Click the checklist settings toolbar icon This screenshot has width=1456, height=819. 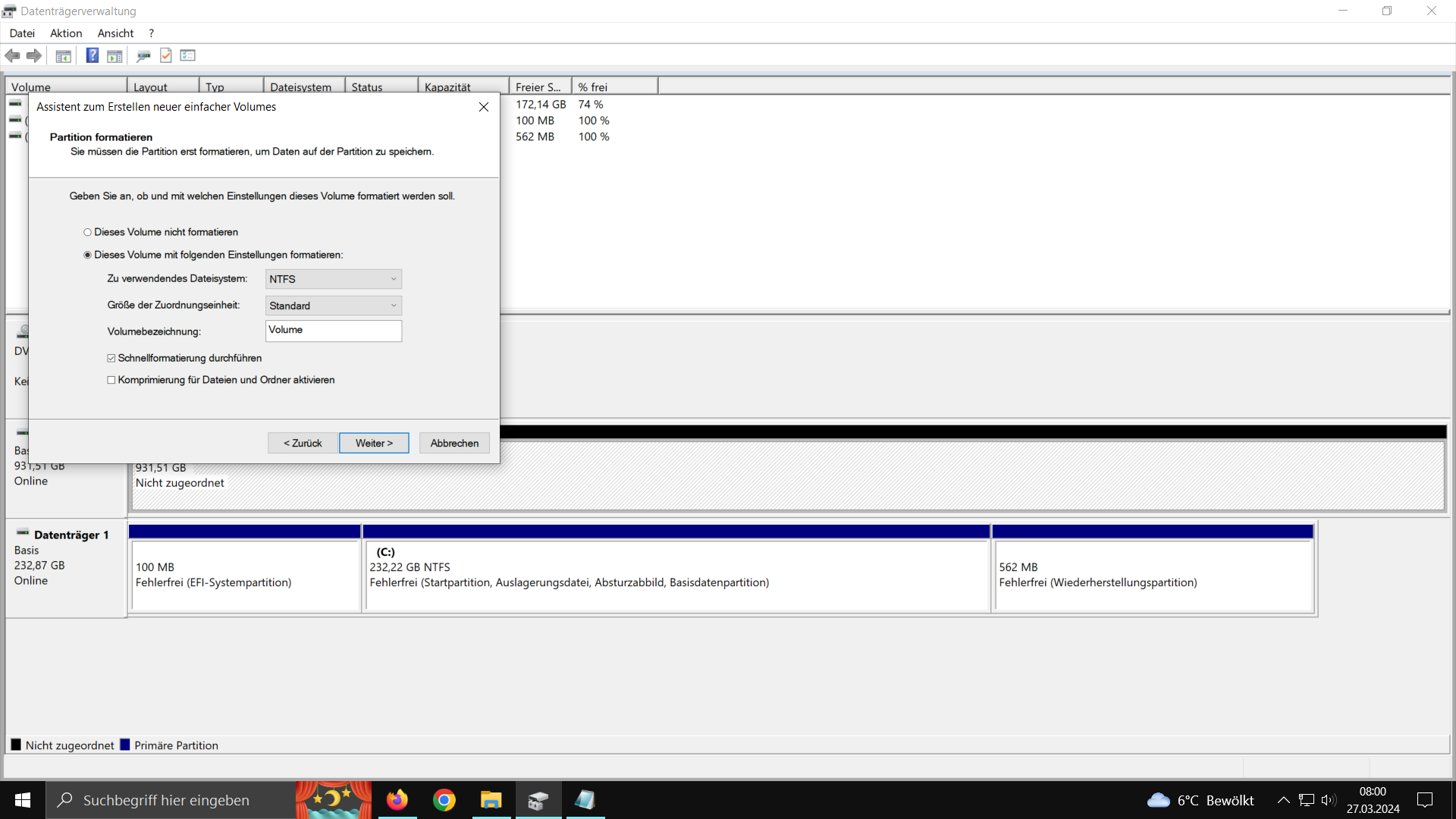(188, 55)
